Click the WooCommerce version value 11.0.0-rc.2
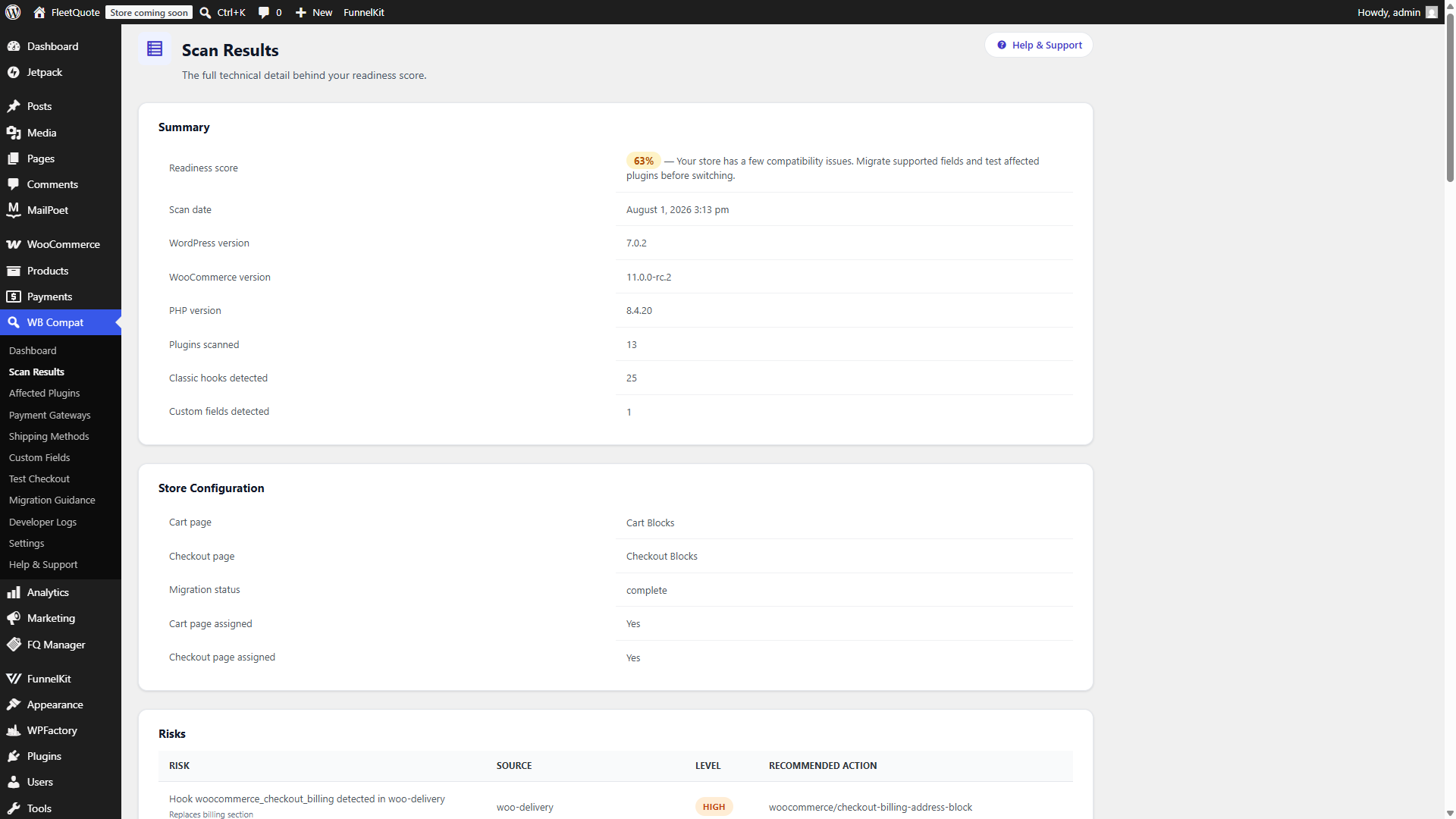 [x=648, y=277]
